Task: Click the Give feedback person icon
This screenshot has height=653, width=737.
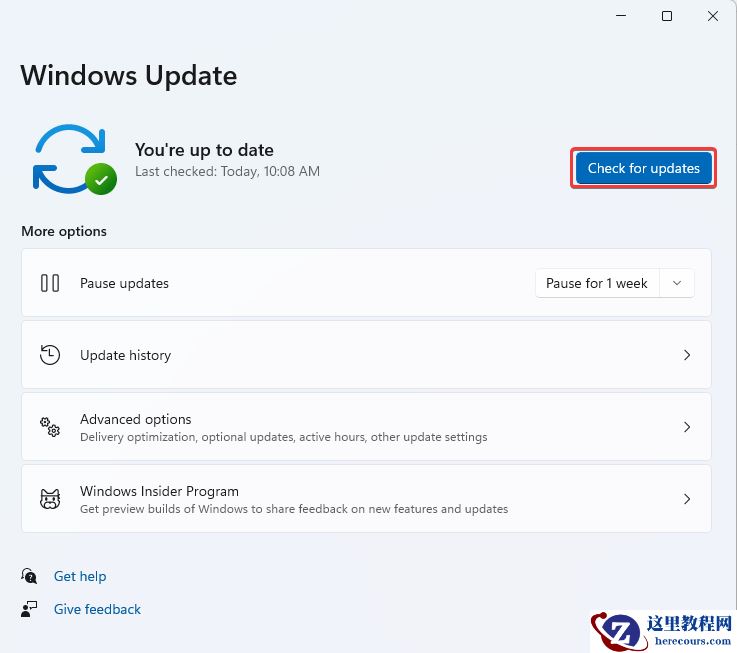Action: [x=29, y=609]
